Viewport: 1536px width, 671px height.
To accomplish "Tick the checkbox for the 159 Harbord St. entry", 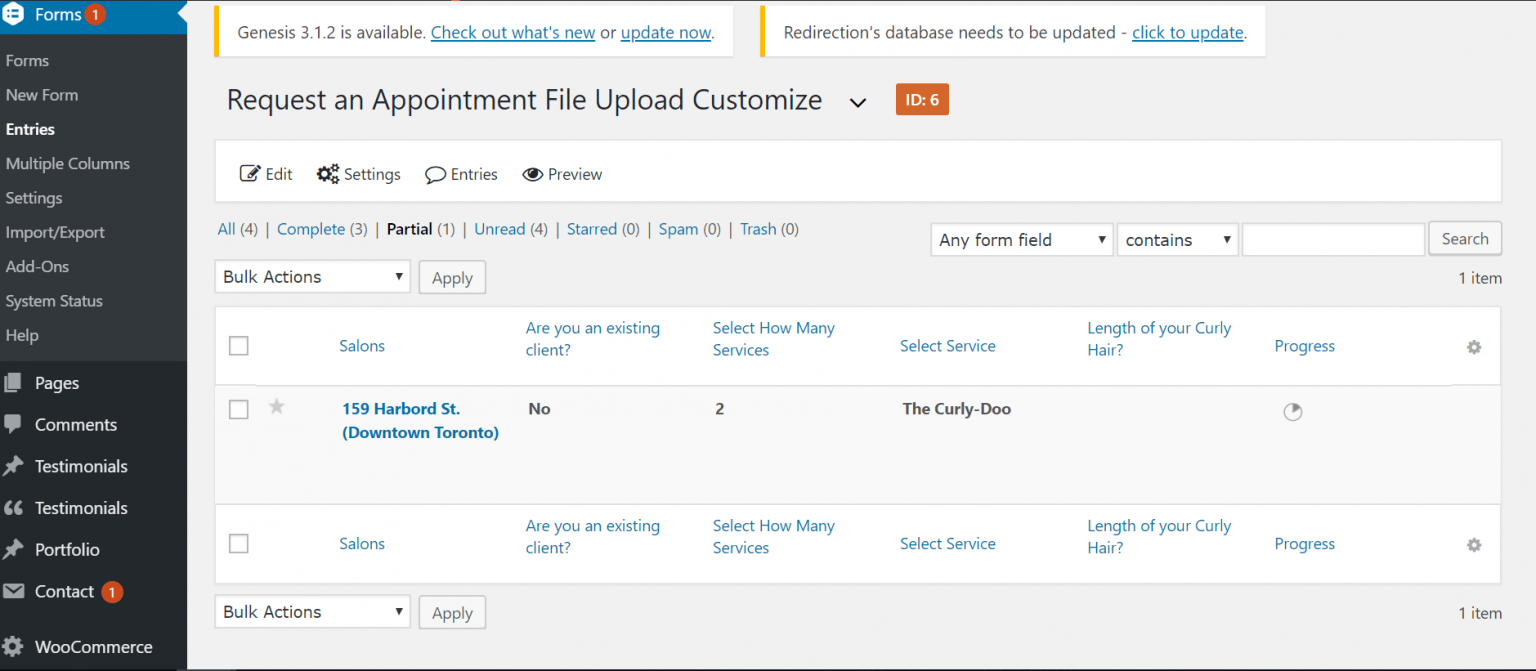I will coord(238,409).
